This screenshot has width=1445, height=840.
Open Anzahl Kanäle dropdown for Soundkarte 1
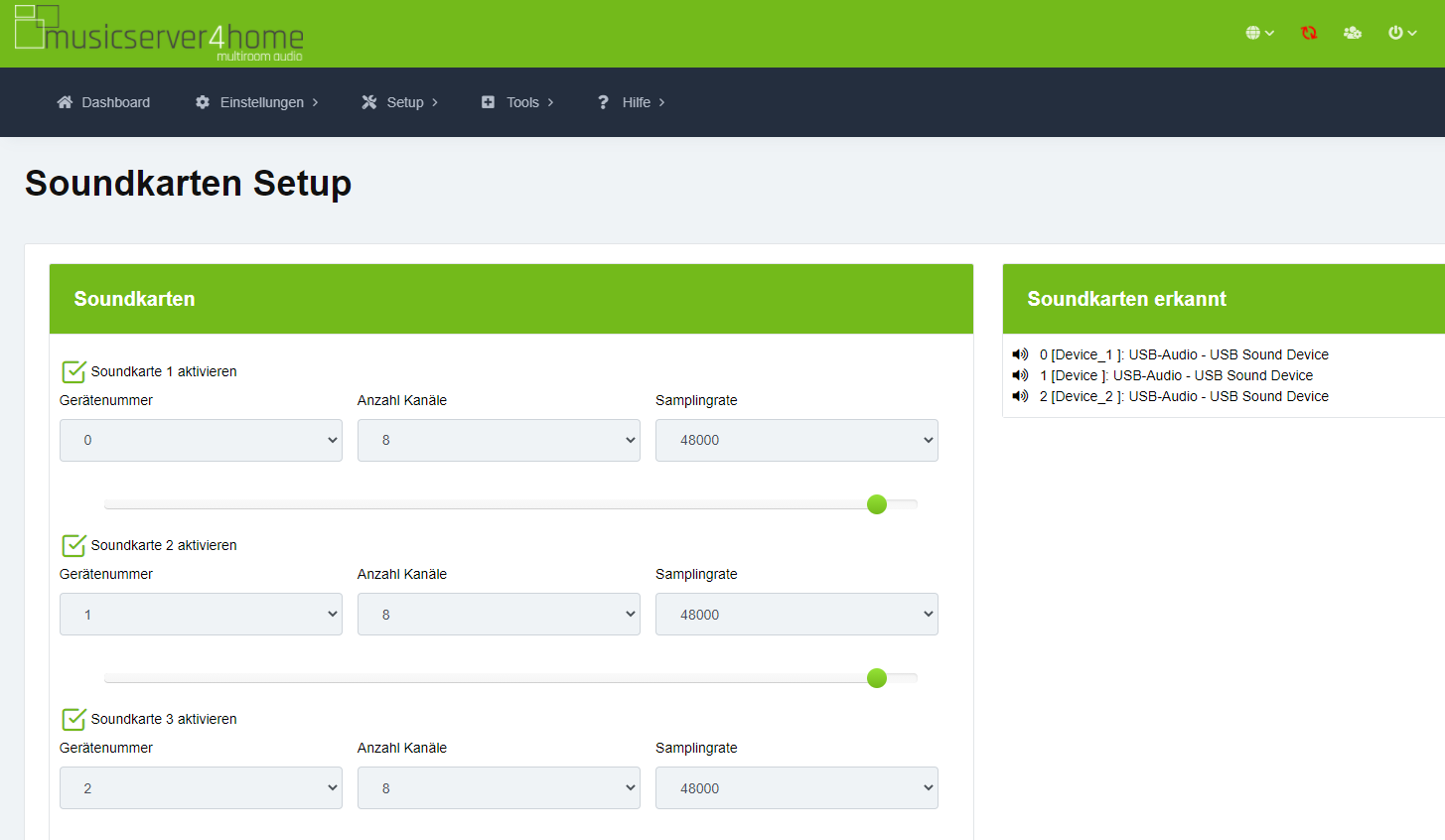[x=499, y=440]
